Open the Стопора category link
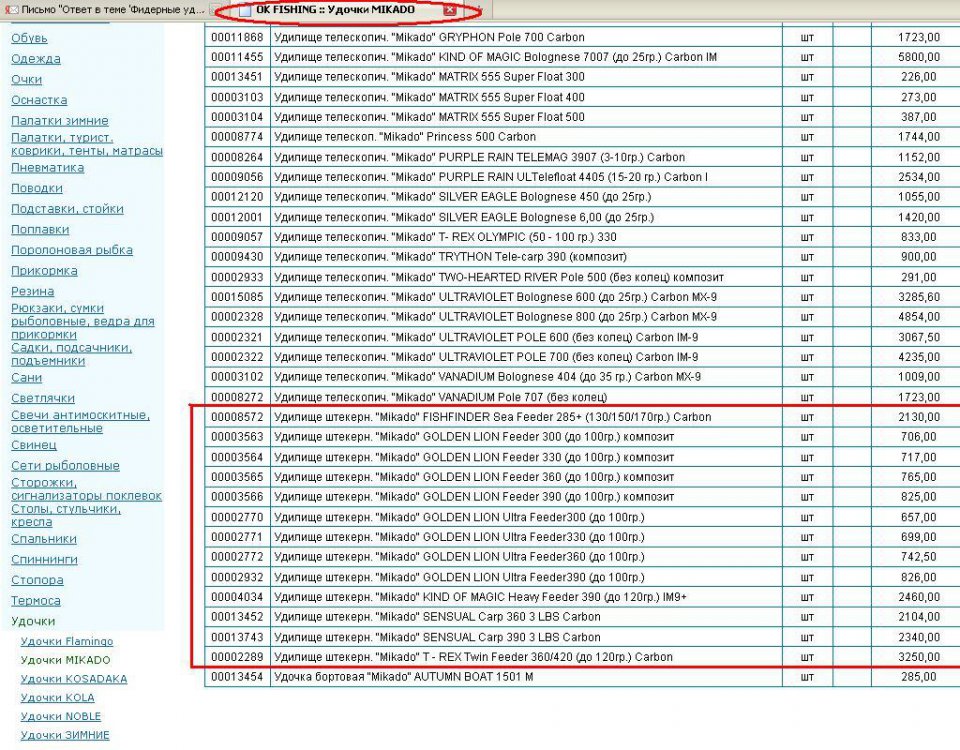 (37, 580)
